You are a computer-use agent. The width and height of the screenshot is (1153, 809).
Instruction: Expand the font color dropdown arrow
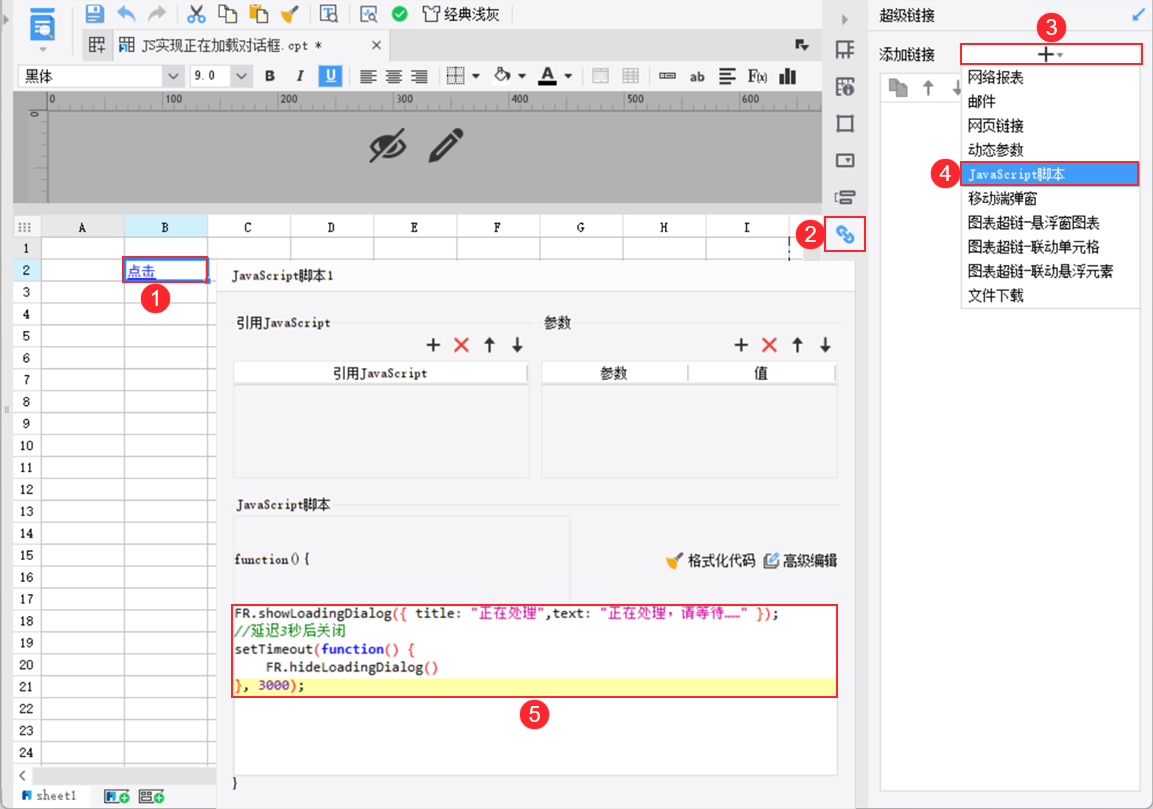coord(568,76)
